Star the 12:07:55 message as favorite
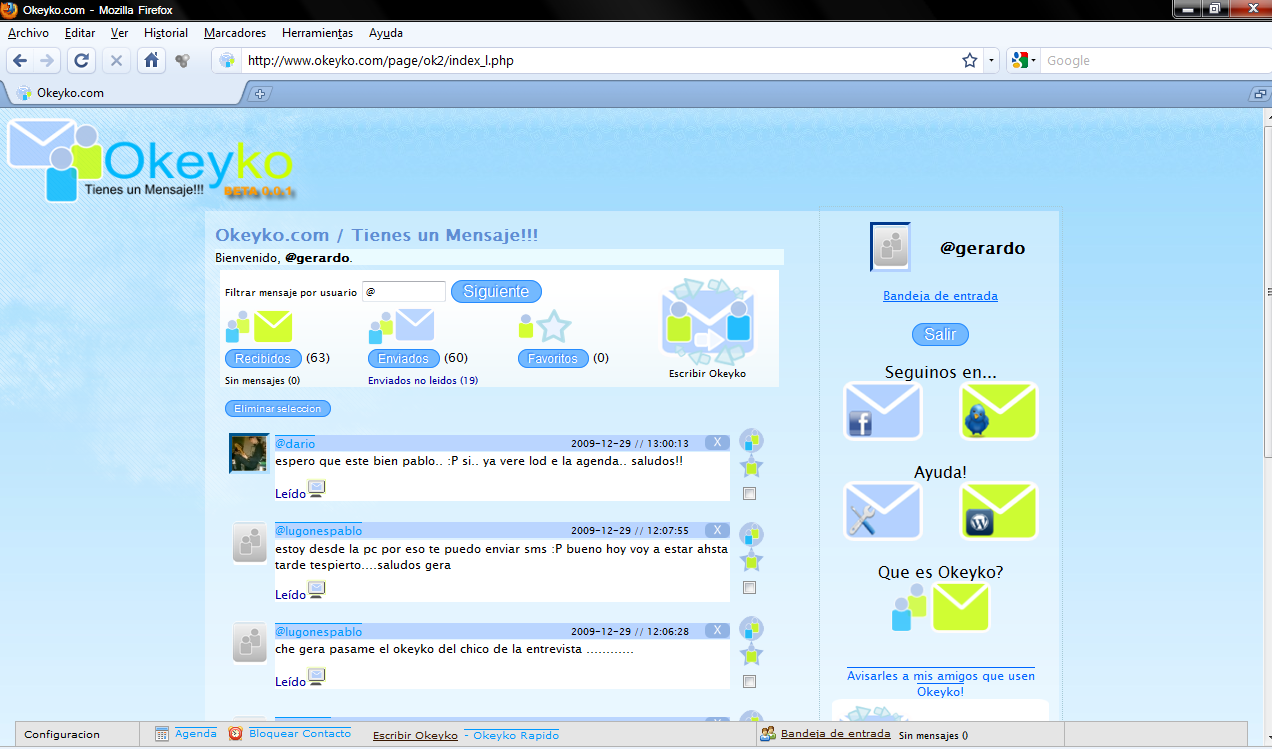 [751, 561]
